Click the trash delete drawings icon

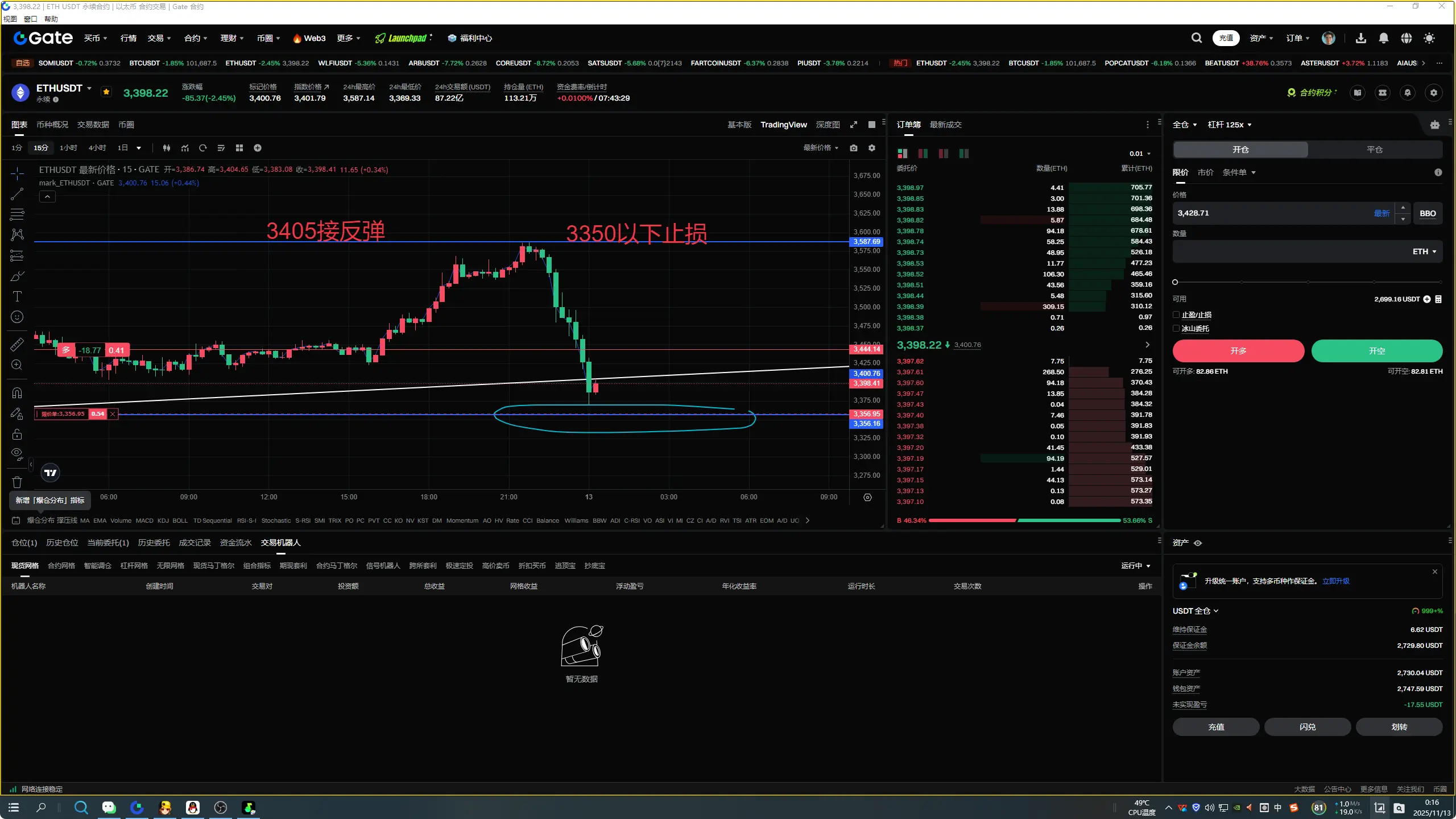coord(17,482)
